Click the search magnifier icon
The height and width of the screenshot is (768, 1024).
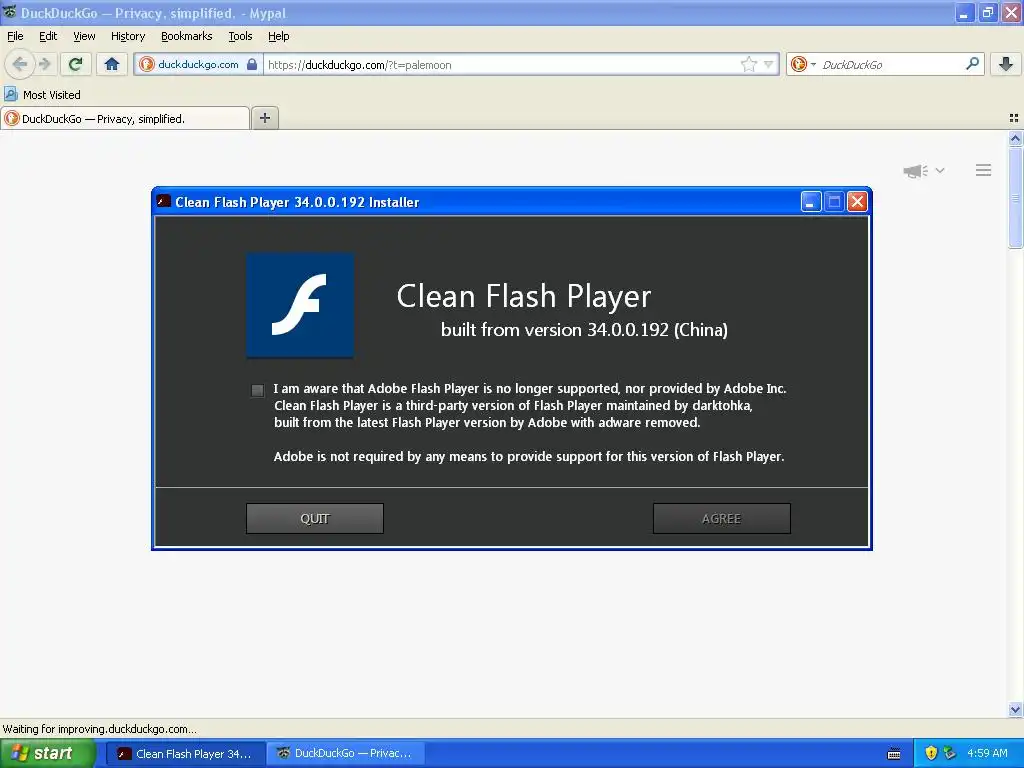pyautogui.click(x=972, y=64)
